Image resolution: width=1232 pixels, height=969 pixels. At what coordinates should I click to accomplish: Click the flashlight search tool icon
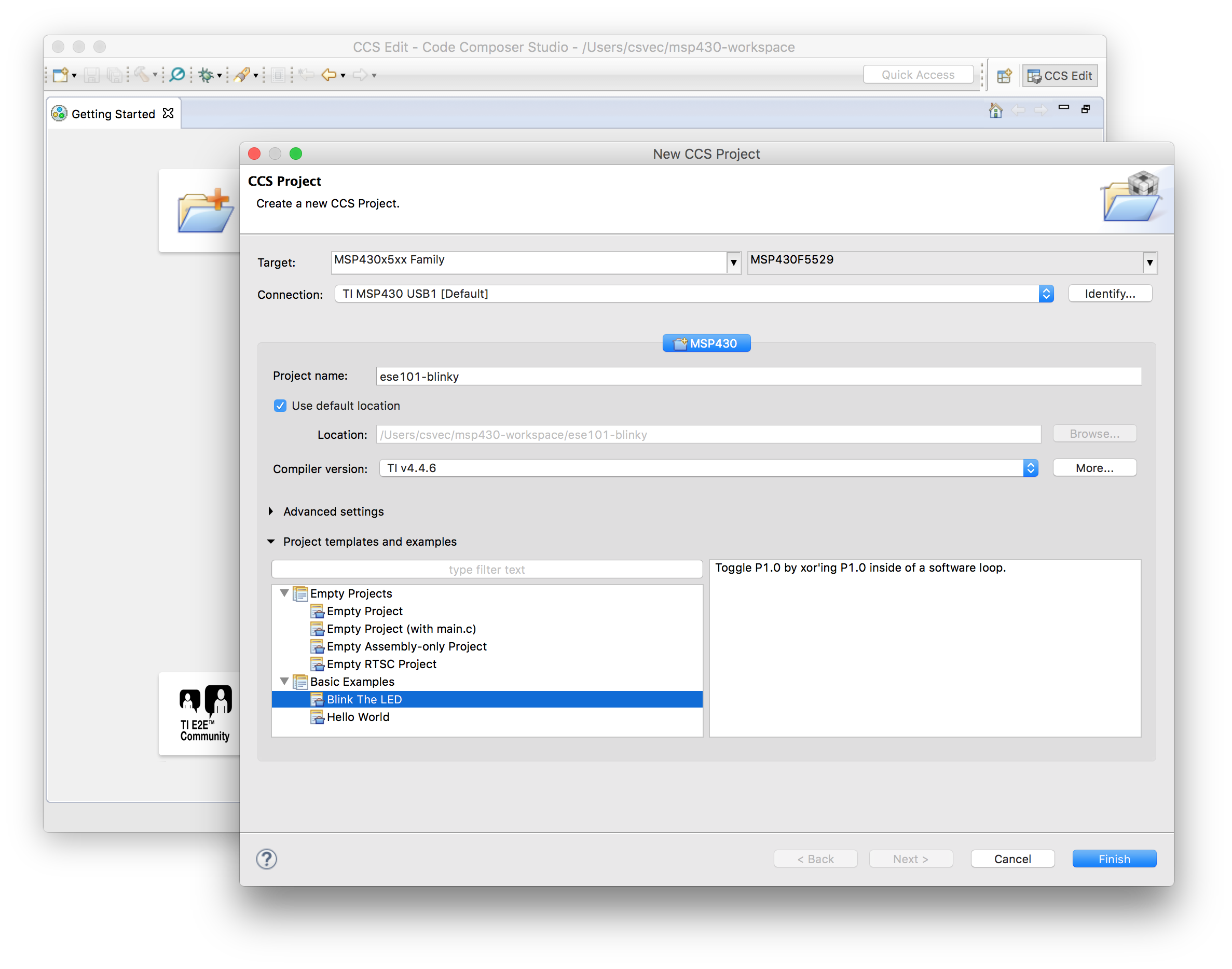tap(242, 75)
